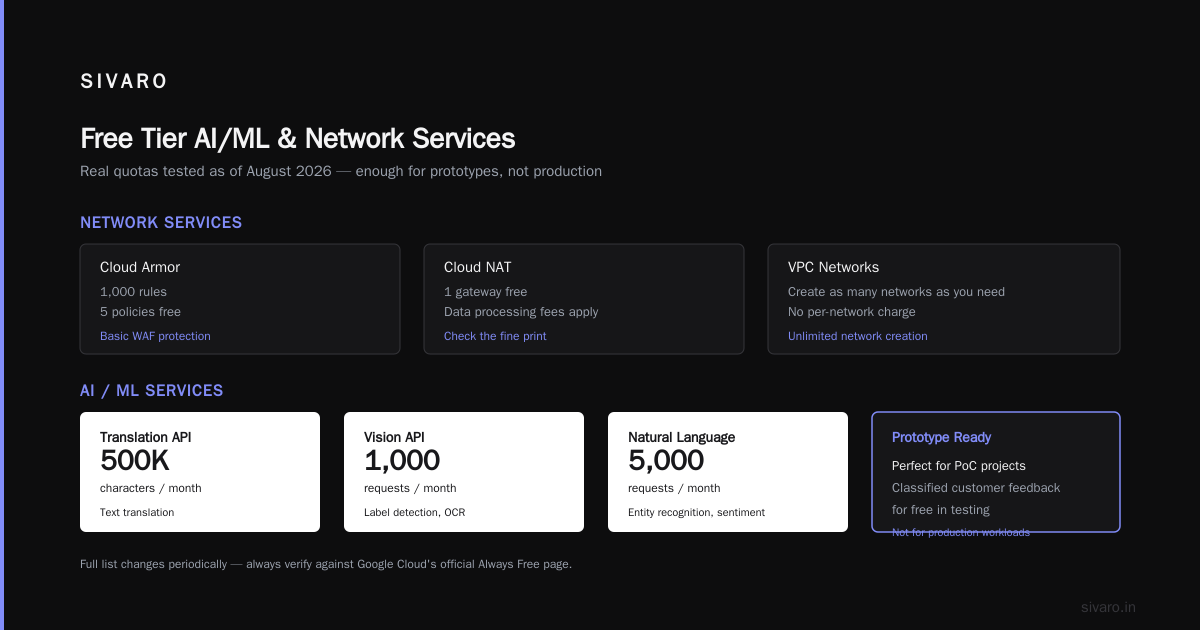Viewport: 1200px width, 630px height.
Task: Select the 'Free Tier AI/ML & Network Services' heading
Action: pyautogui.click(x=298, y=138)
